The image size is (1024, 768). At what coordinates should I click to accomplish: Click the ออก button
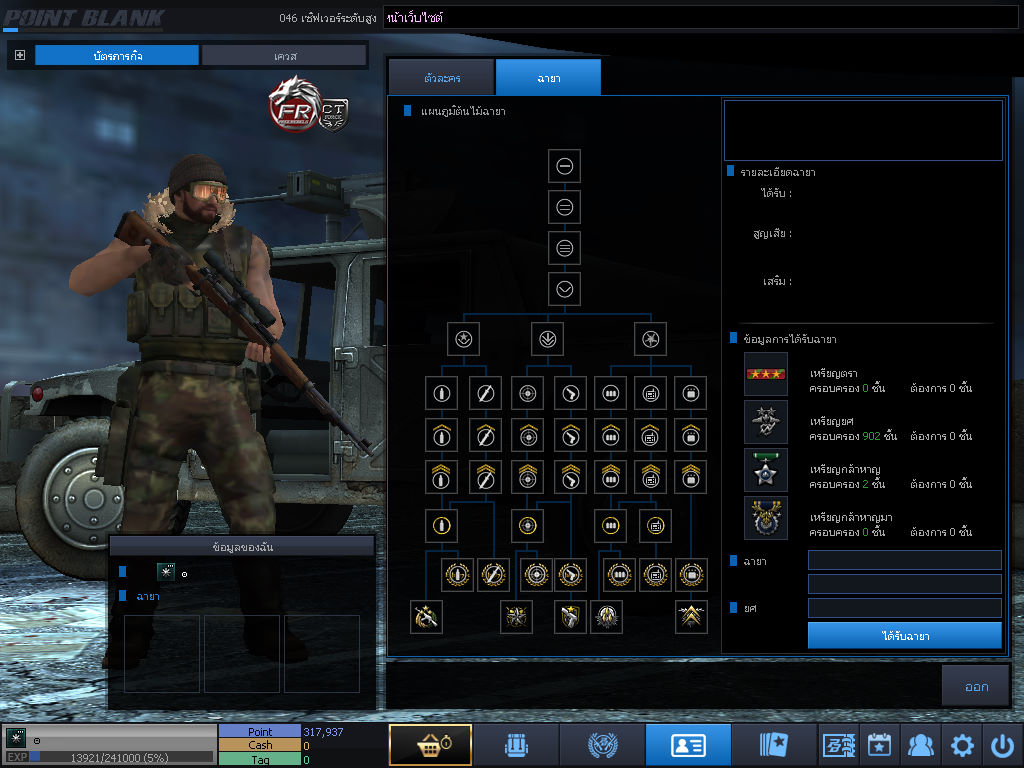tap(976, 686)
